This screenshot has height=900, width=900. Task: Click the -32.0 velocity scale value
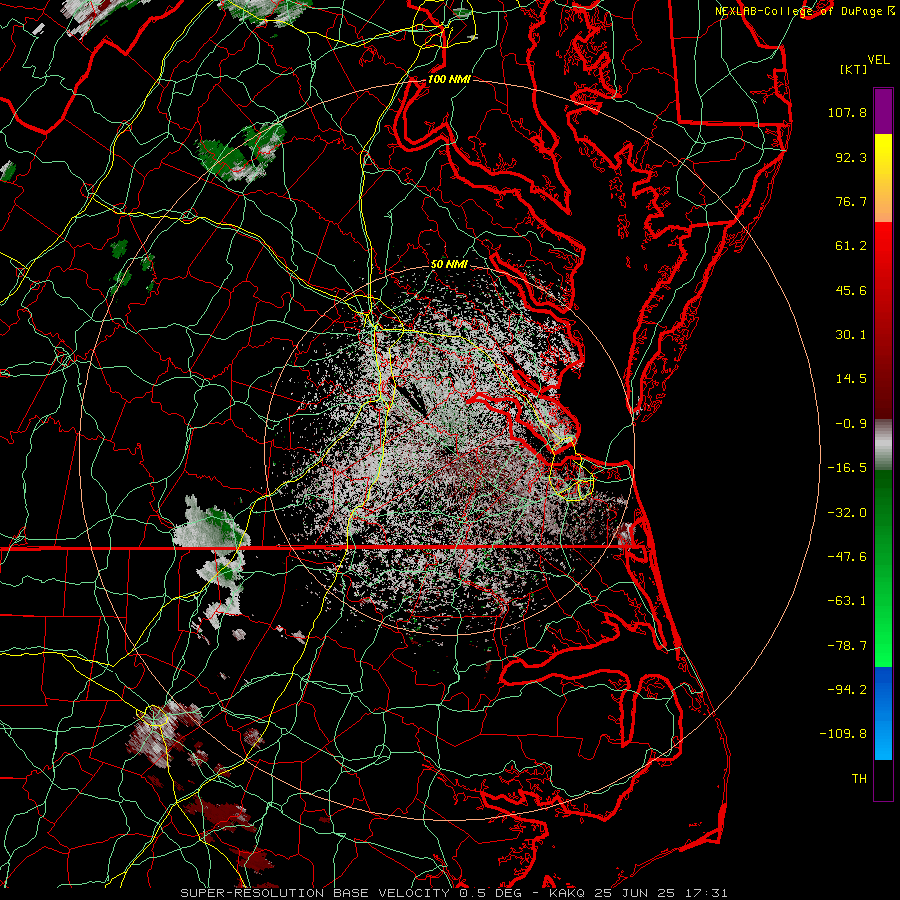(x=847, y=512)
